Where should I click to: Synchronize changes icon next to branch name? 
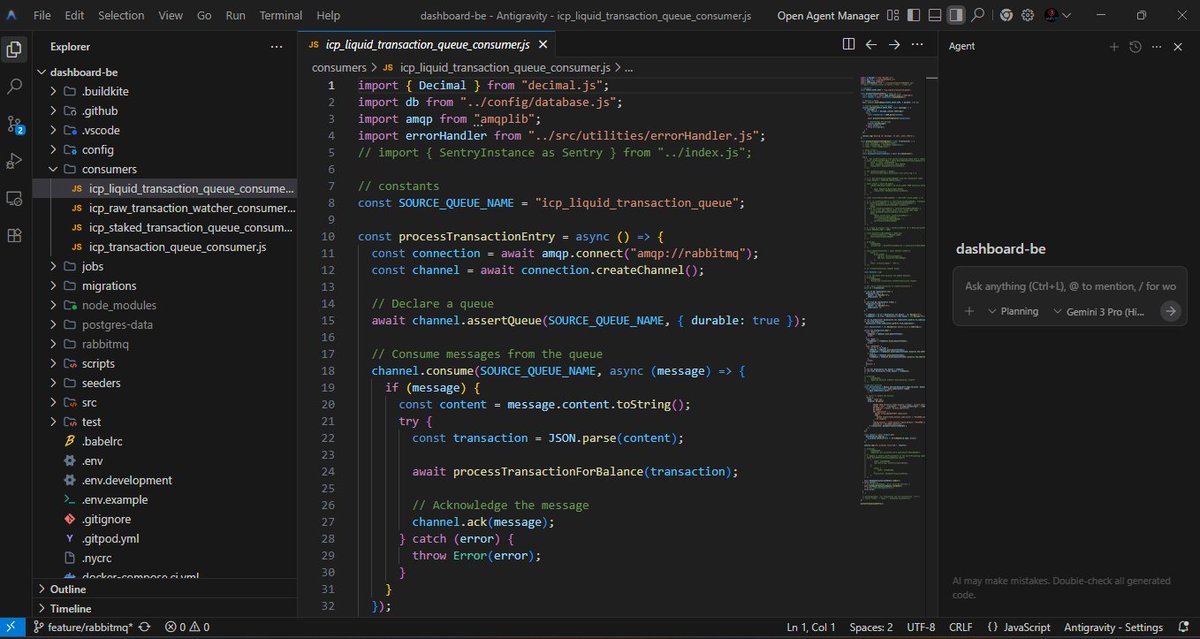(x=144, y=627)
